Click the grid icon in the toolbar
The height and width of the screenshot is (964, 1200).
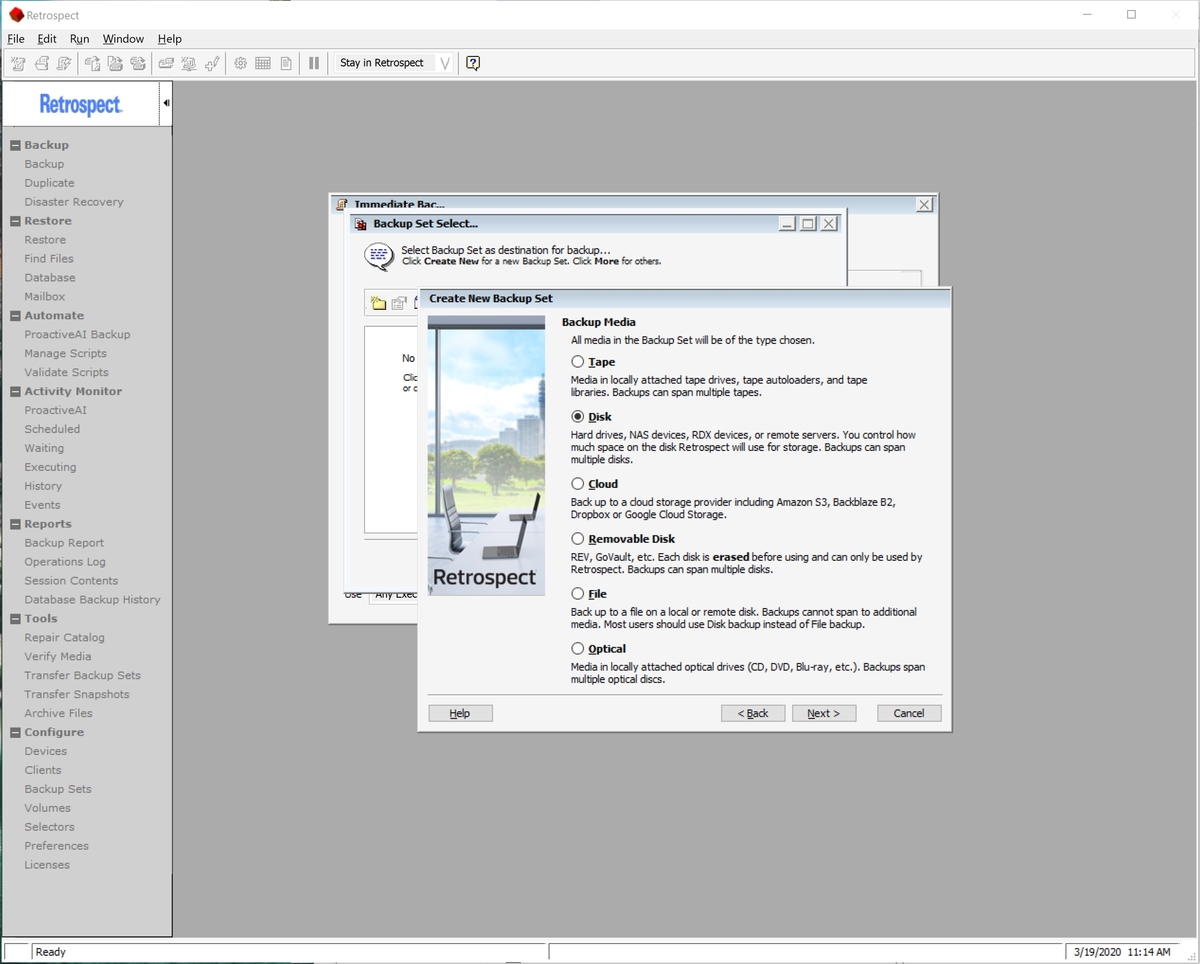click(263, 63)
